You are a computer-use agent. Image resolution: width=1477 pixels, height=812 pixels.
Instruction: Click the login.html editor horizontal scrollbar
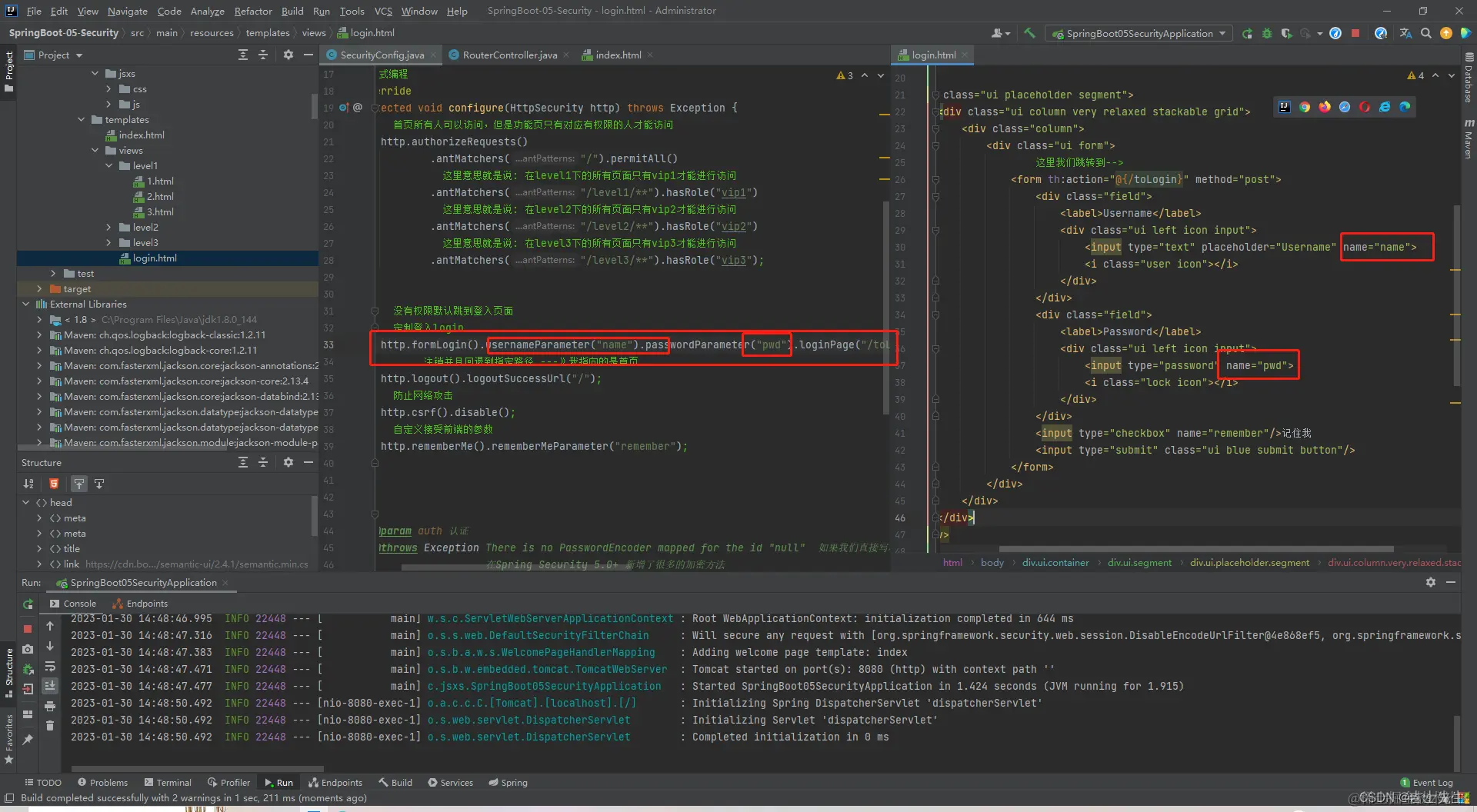coord(1196,549)
